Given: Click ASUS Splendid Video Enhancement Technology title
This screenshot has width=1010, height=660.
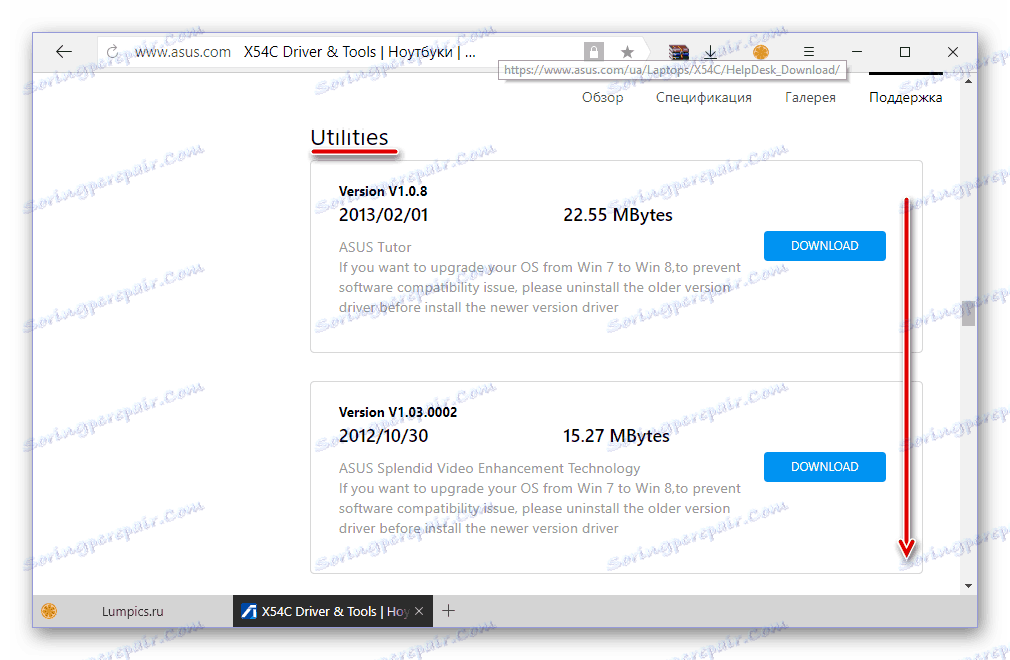Looking at the screenshot, I should [490, 468].
